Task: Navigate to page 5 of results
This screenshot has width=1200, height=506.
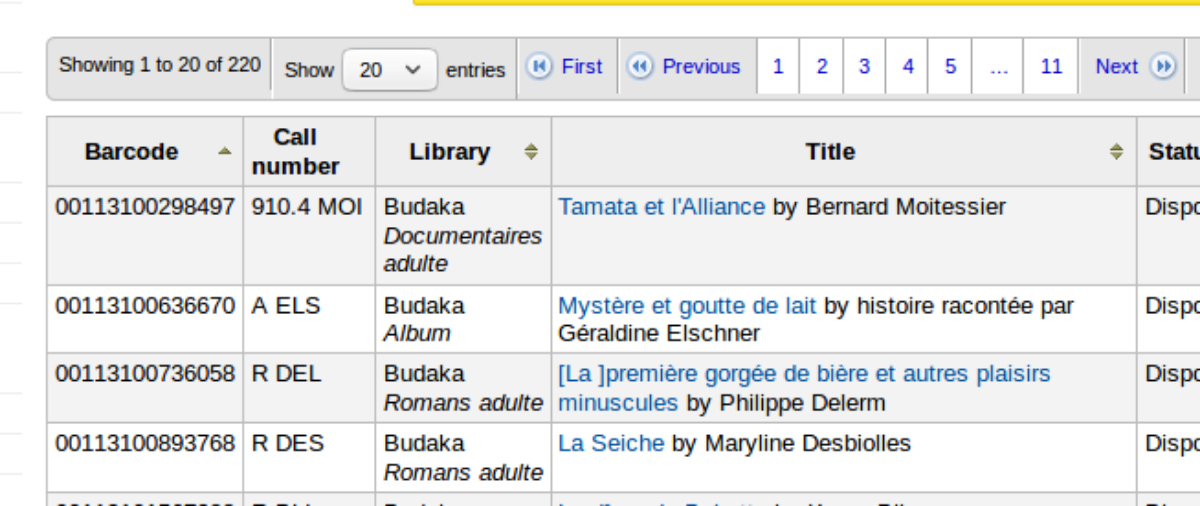Action: click(x=950, y=67)
